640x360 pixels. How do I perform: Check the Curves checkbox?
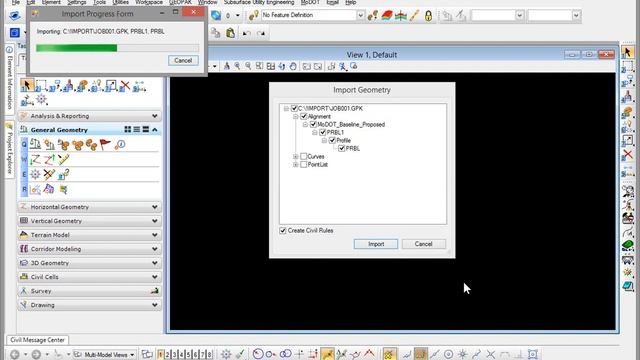point(303,156)
